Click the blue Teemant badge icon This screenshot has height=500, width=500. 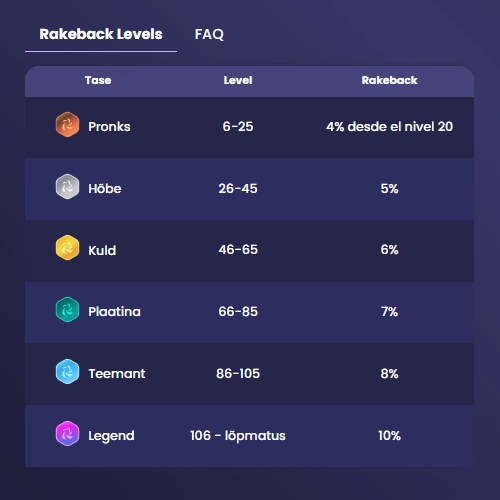pyautogui.click(x=67, y=372)
